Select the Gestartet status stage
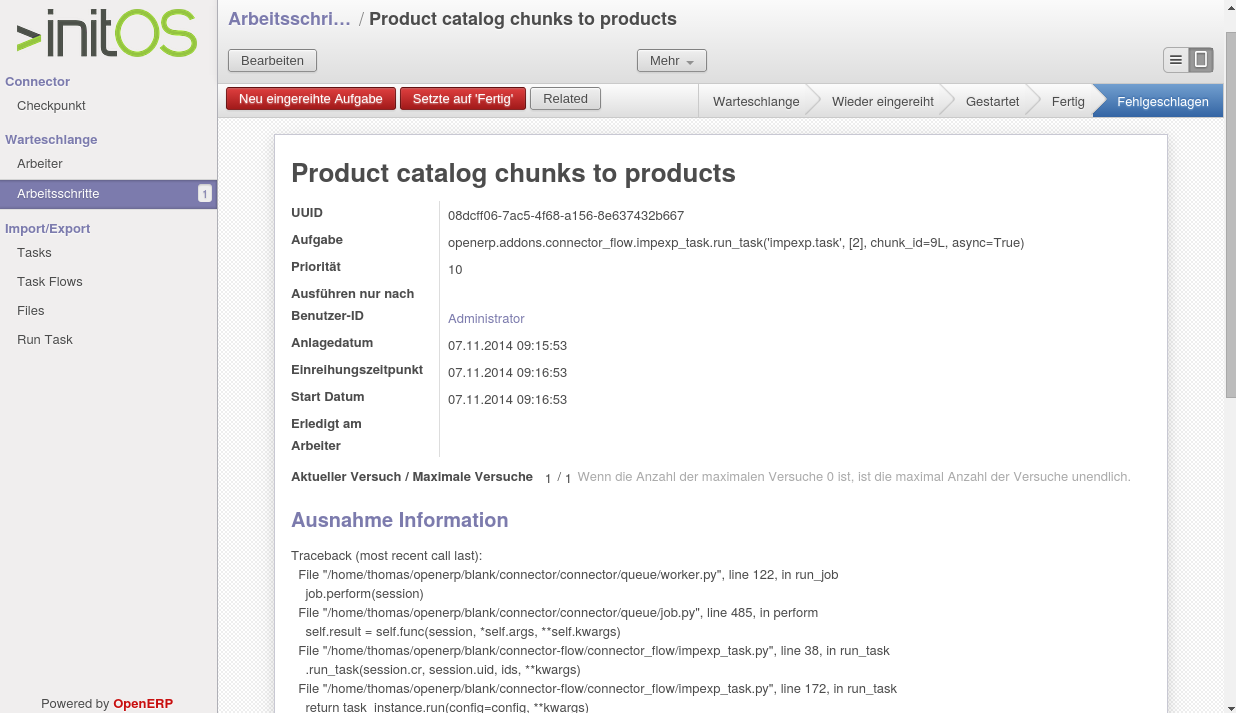The image size is (1236, 713). pos(993,101)
